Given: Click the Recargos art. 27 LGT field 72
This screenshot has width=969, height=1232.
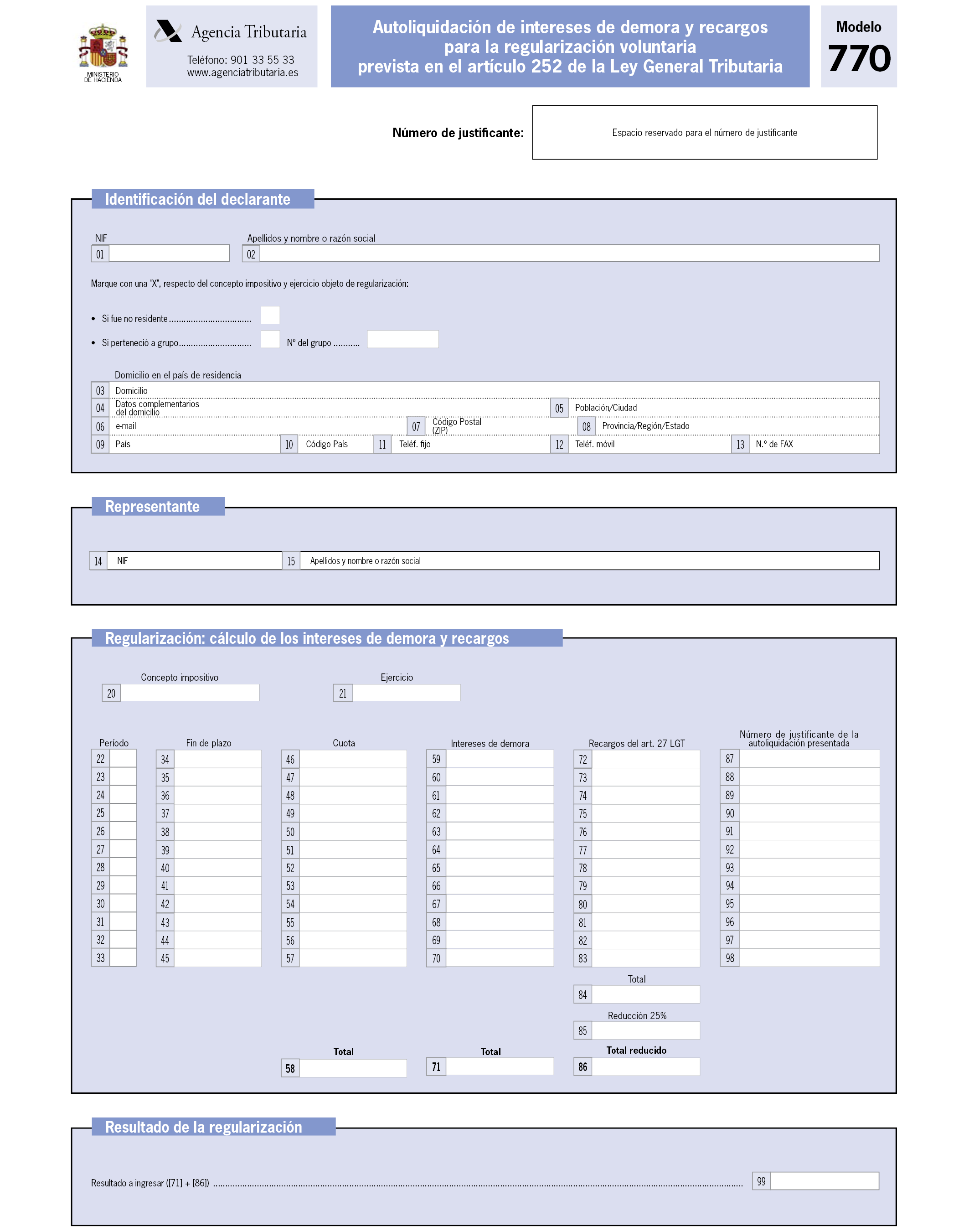Looking at the screenshot, I should [x=646, y=759].
